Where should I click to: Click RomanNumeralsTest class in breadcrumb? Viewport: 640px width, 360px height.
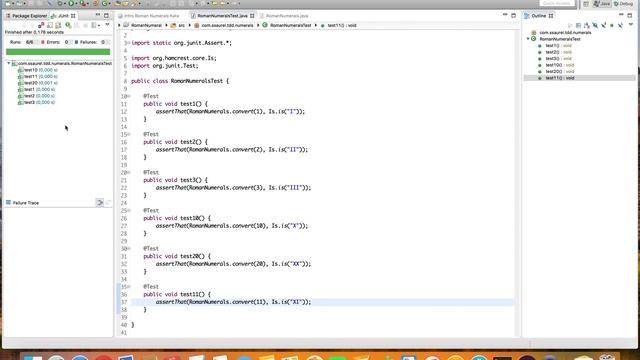287,25
